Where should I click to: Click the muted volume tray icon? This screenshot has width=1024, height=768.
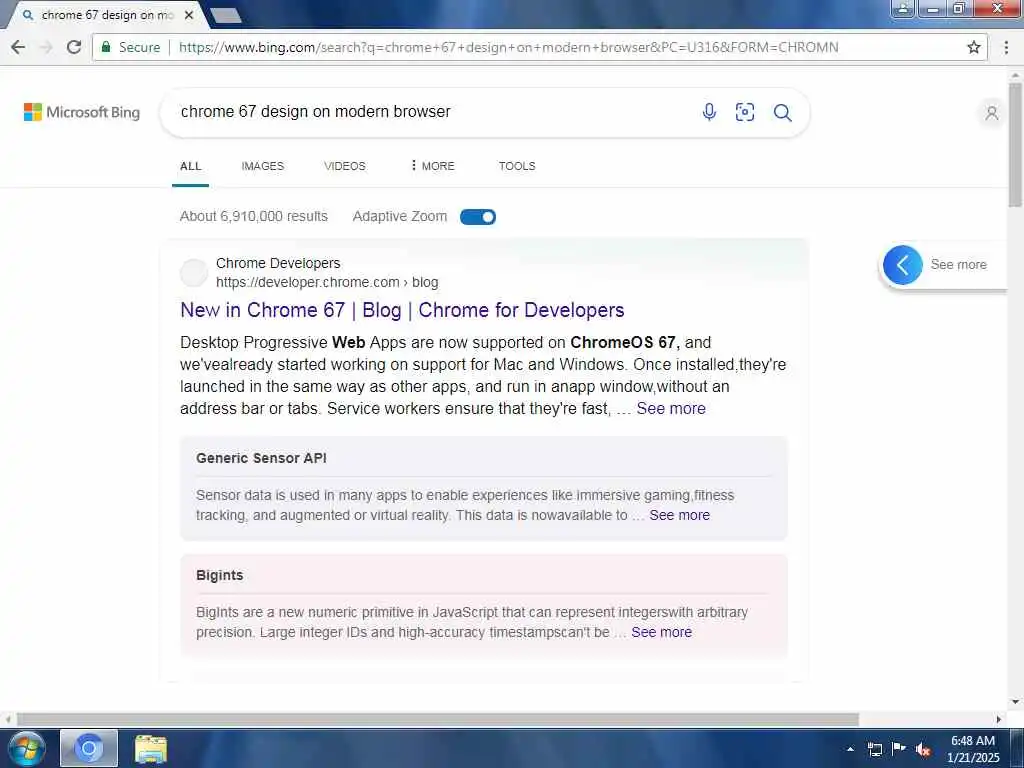coord(923,749)
